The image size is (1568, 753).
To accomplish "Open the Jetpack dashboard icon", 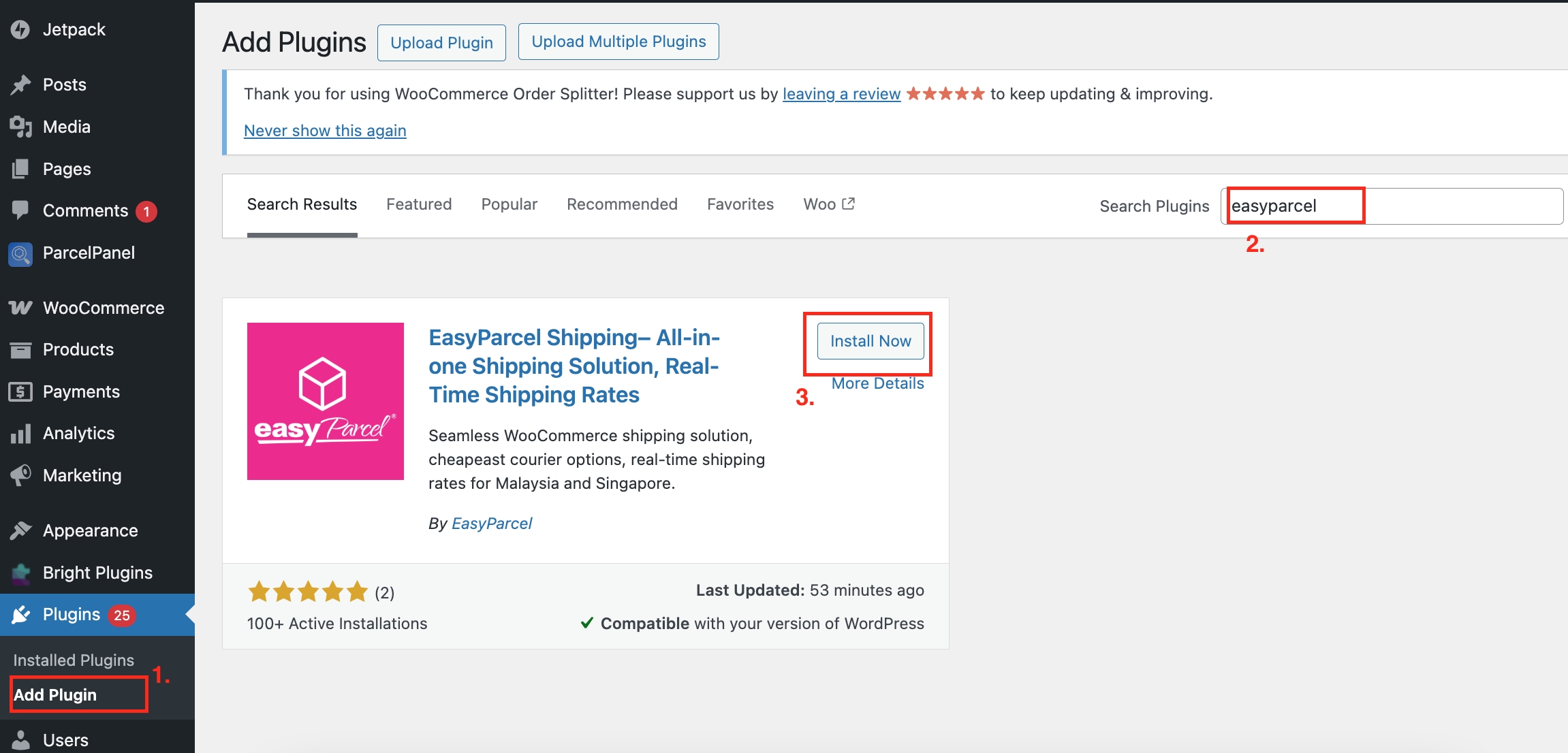I will tap(21, 29).
